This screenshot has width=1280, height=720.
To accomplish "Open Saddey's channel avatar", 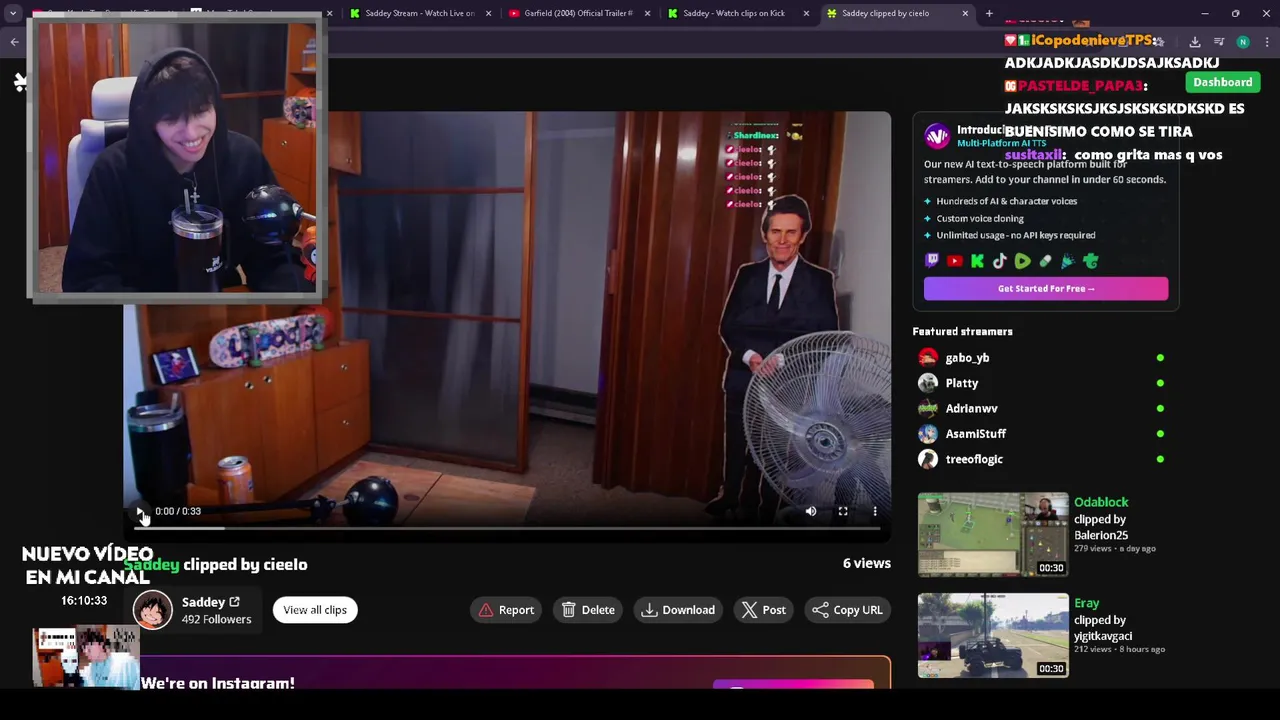I will 153,610.
